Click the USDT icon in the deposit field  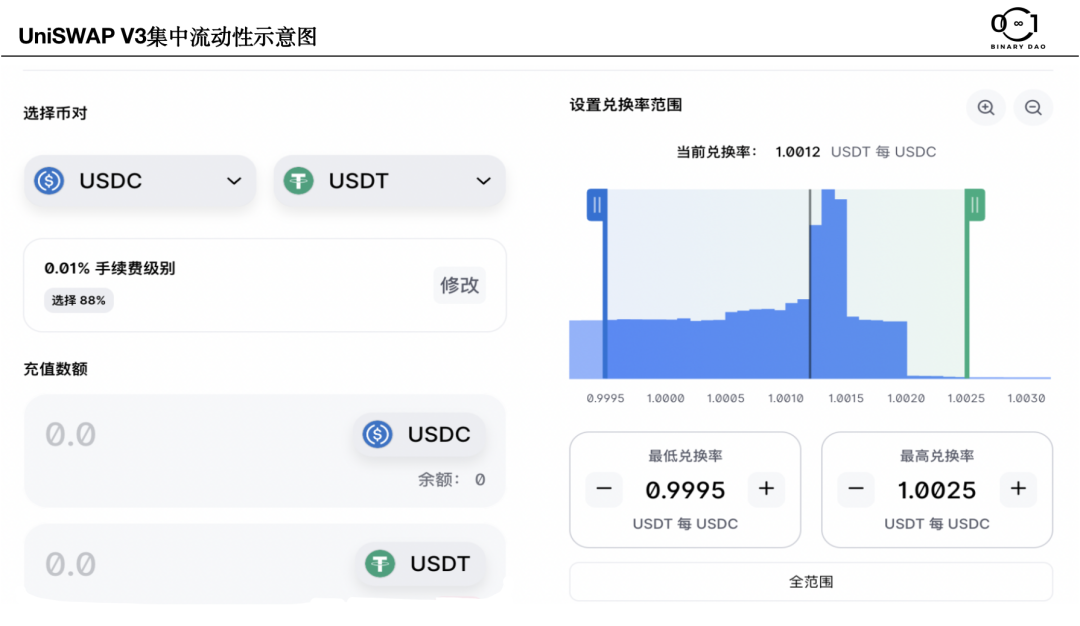(378, 563)
